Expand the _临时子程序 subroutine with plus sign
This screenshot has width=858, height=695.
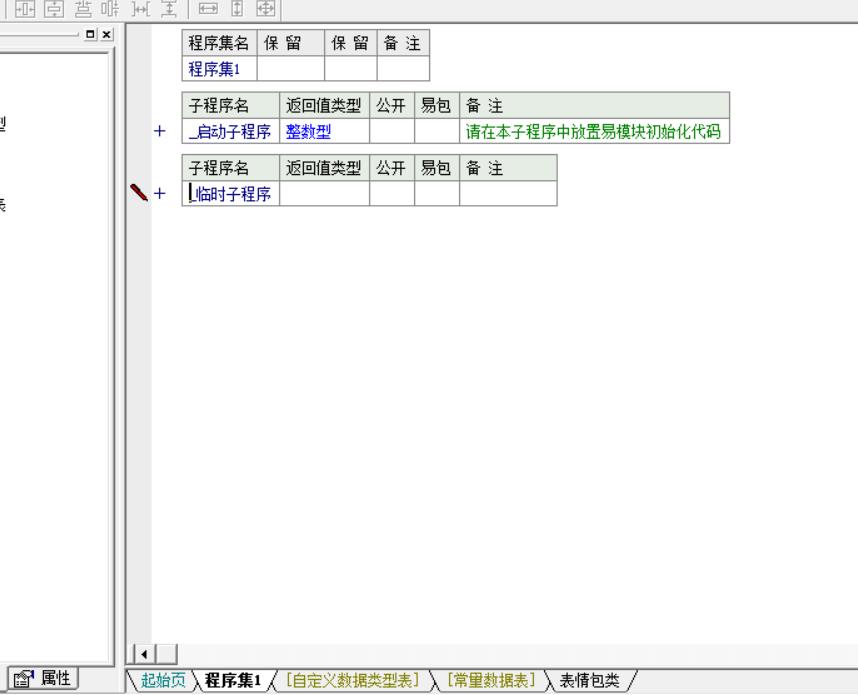158,194
